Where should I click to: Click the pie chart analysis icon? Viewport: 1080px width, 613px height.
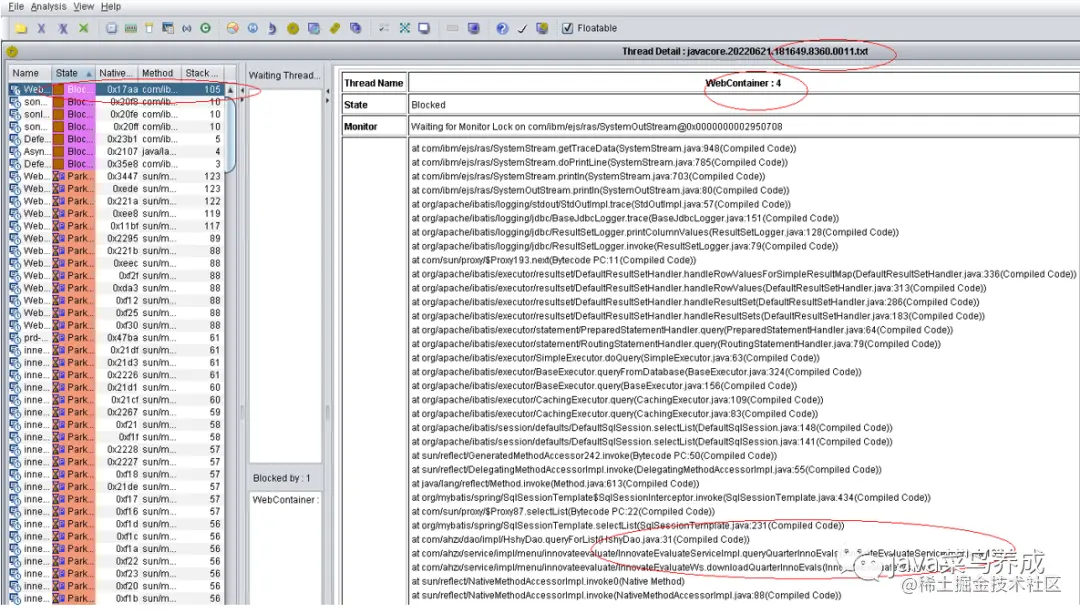point(233,28)
